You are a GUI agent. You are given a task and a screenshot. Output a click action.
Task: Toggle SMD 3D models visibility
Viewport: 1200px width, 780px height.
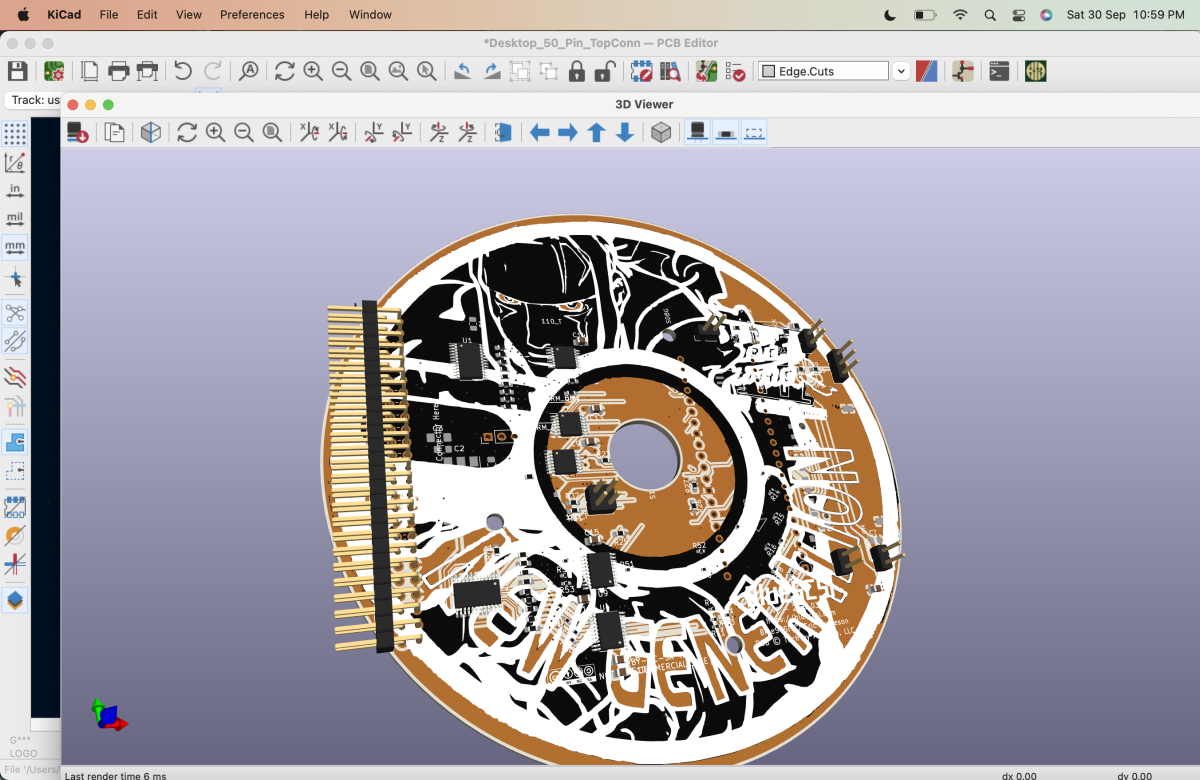click(x=726, y=132)
